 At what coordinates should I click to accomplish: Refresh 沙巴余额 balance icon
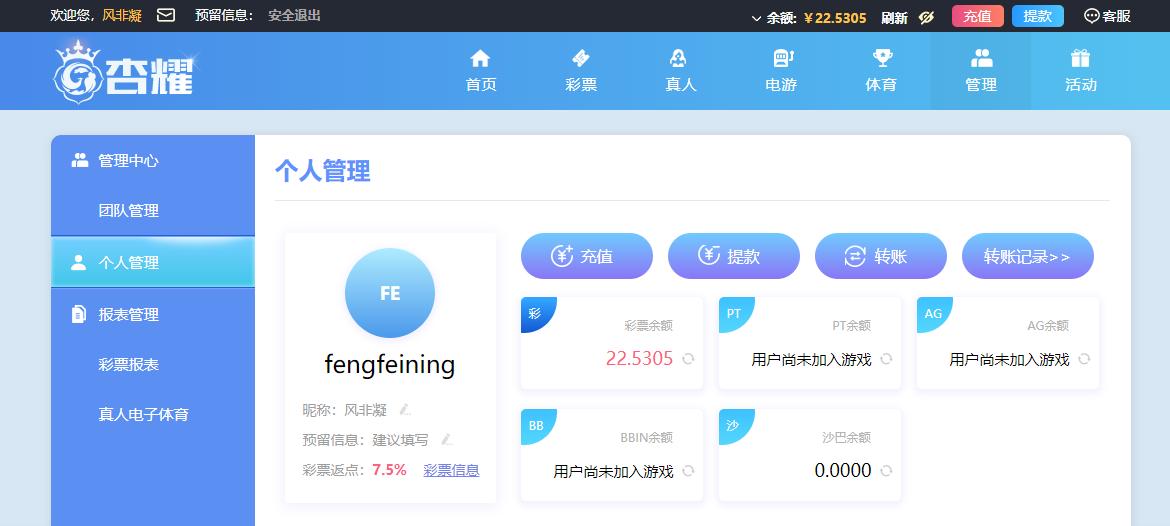coord(886,471)
